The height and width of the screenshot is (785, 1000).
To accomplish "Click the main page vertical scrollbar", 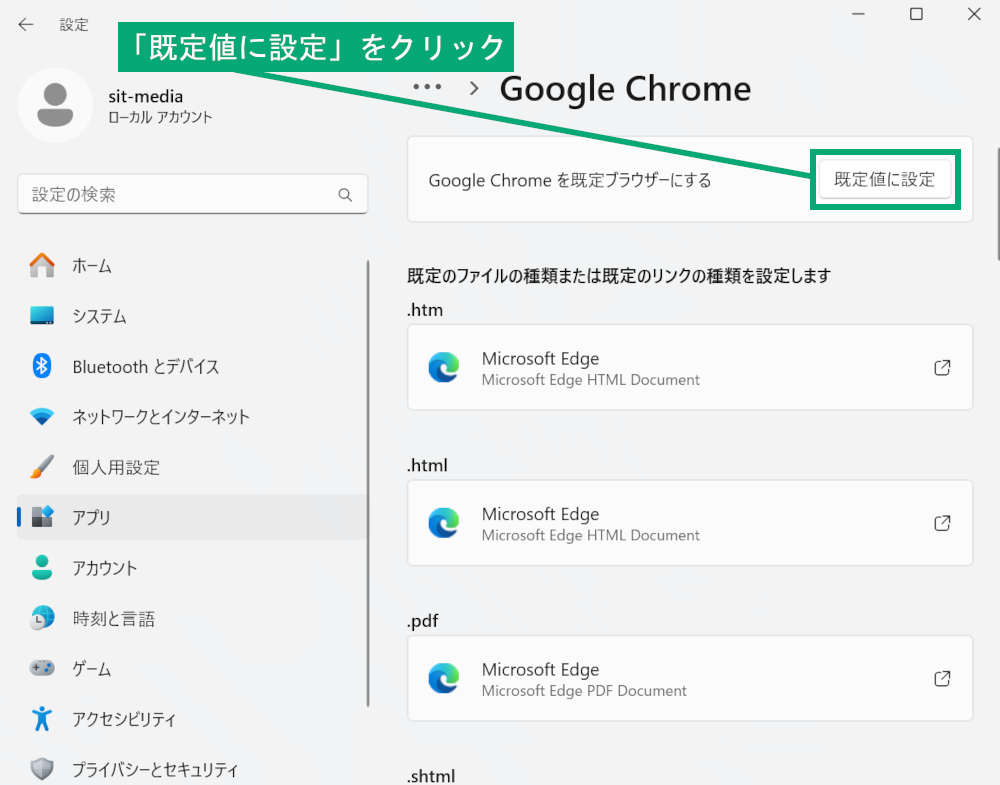I will tap(998, 204).
